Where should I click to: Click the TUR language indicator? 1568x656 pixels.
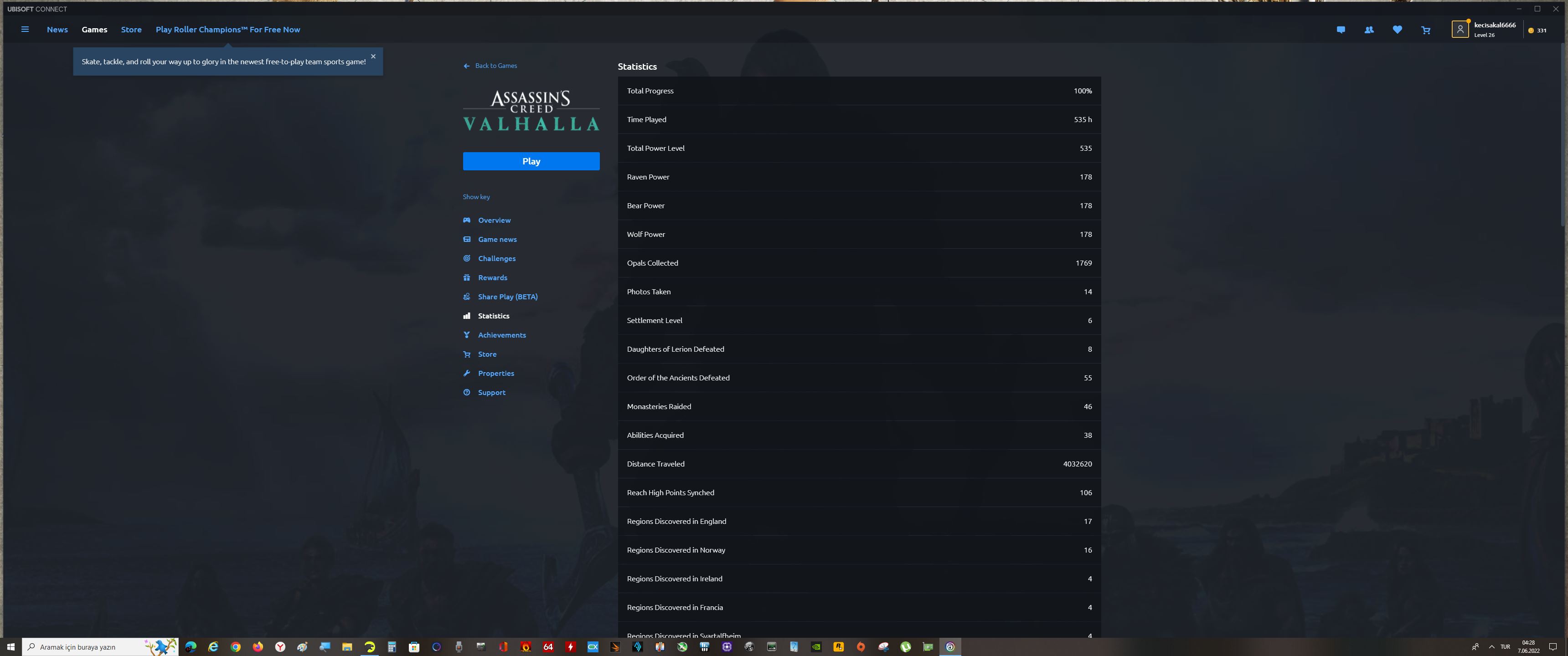click(1505, 647)
